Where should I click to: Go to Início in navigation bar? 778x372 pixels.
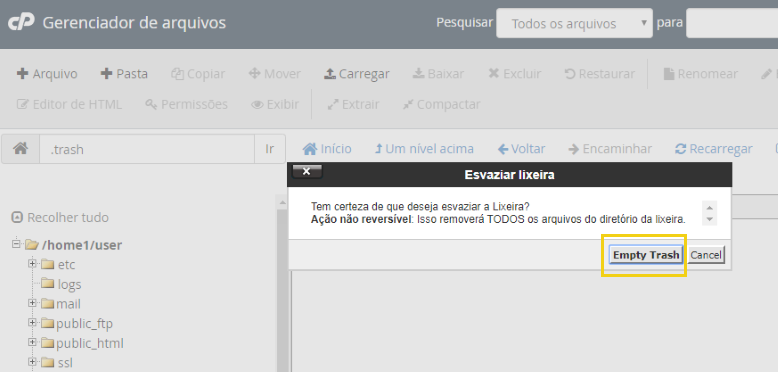tap(327, 149)
